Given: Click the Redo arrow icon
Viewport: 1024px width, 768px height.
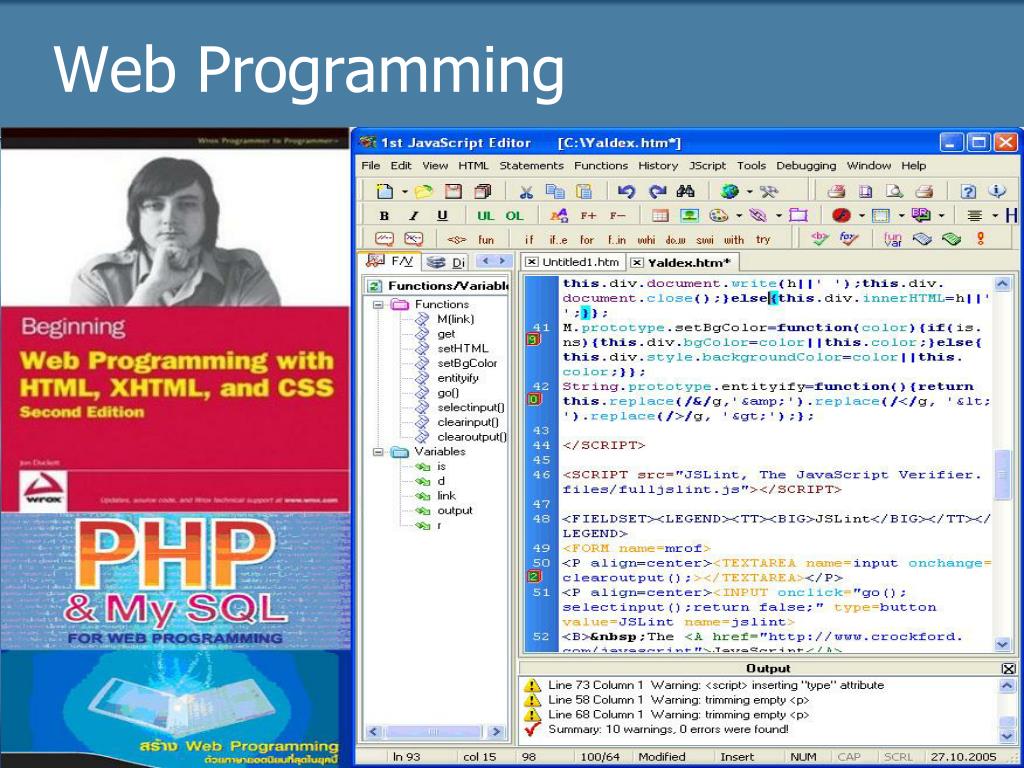Looking at the screenshot, I should click(x=657, y=191).
